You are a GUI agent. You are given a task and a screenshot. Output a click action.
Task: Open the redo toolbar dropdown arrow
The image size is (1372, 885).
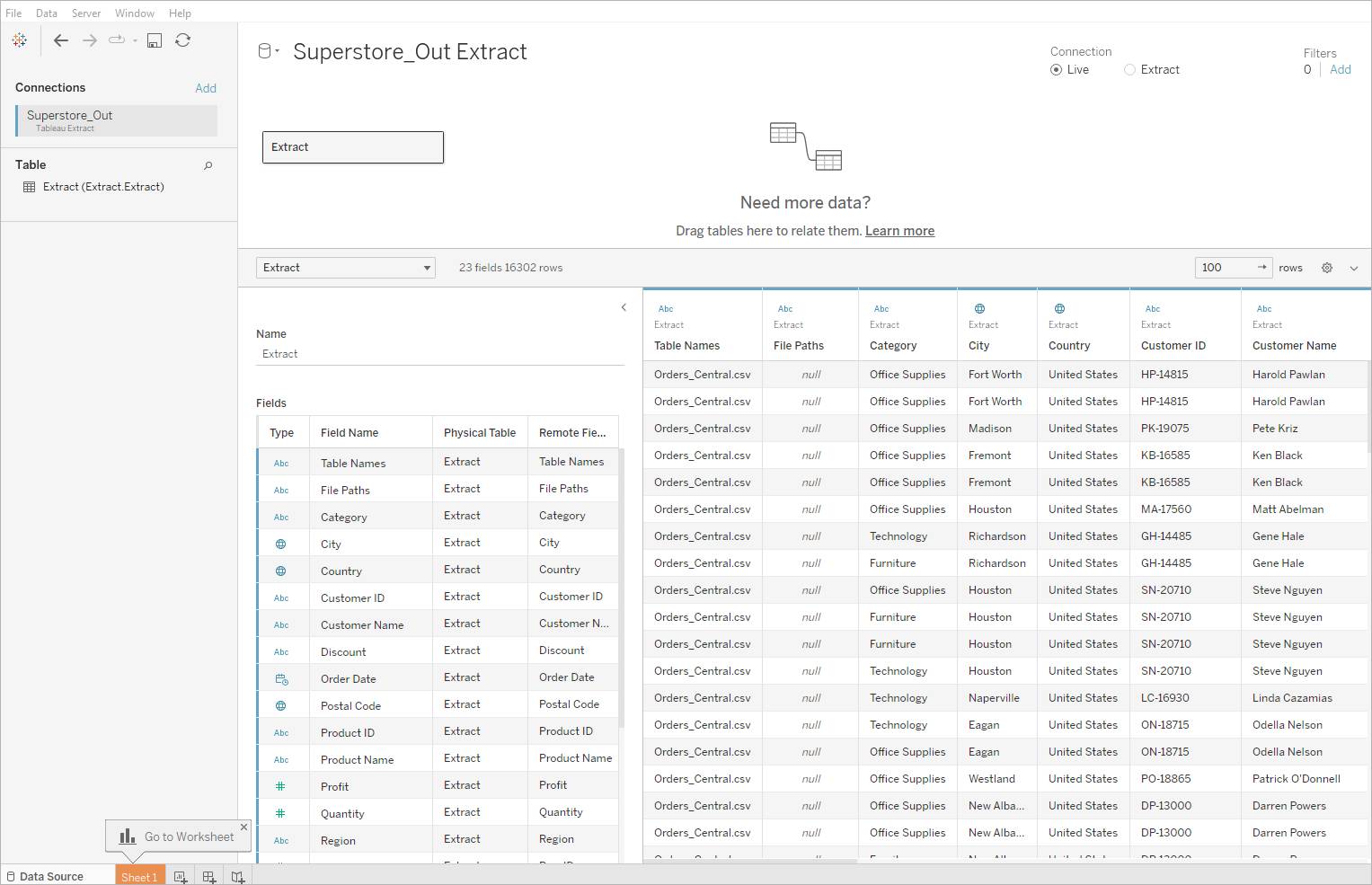click(x=135, y=40)
